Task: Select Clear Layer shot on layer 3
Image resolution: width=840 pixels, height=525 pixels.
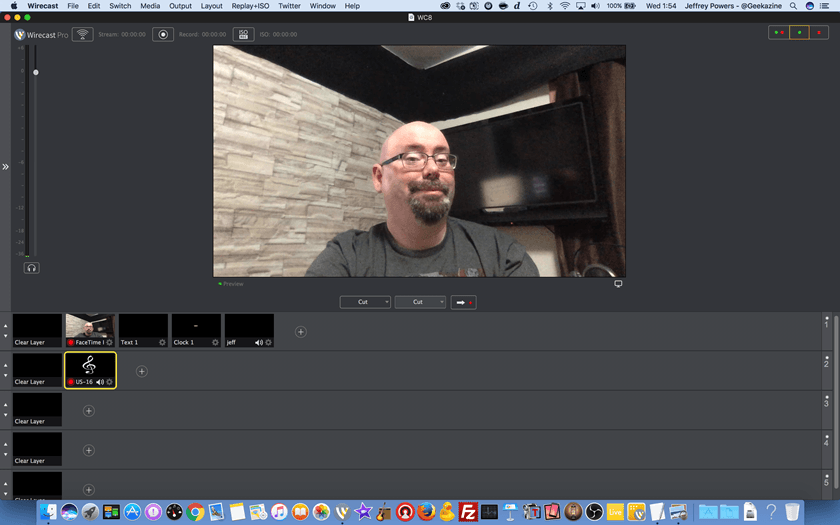Action: click(37, 409)
